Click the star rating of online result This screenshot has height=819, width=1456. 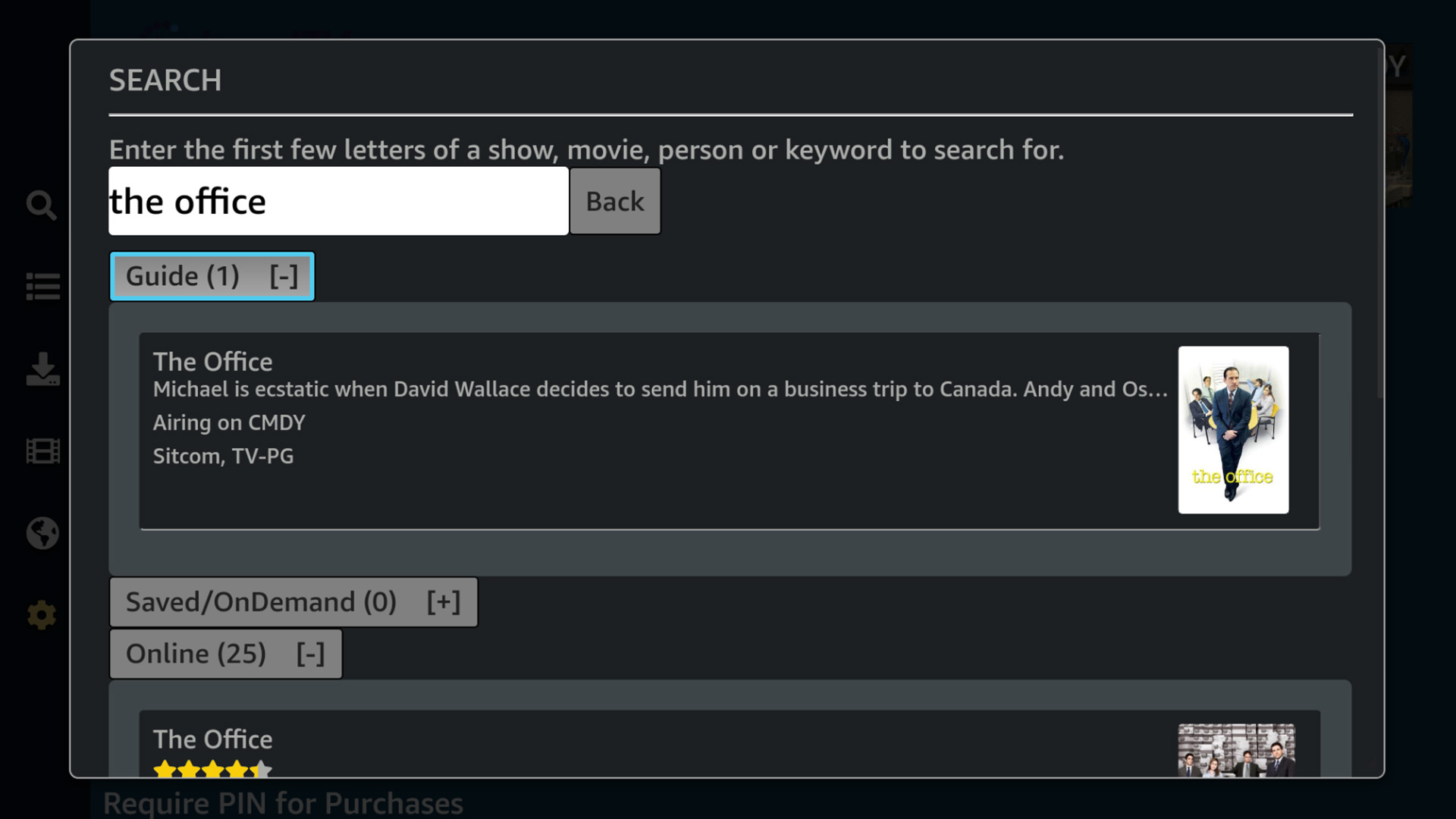[x=212, y=769]
